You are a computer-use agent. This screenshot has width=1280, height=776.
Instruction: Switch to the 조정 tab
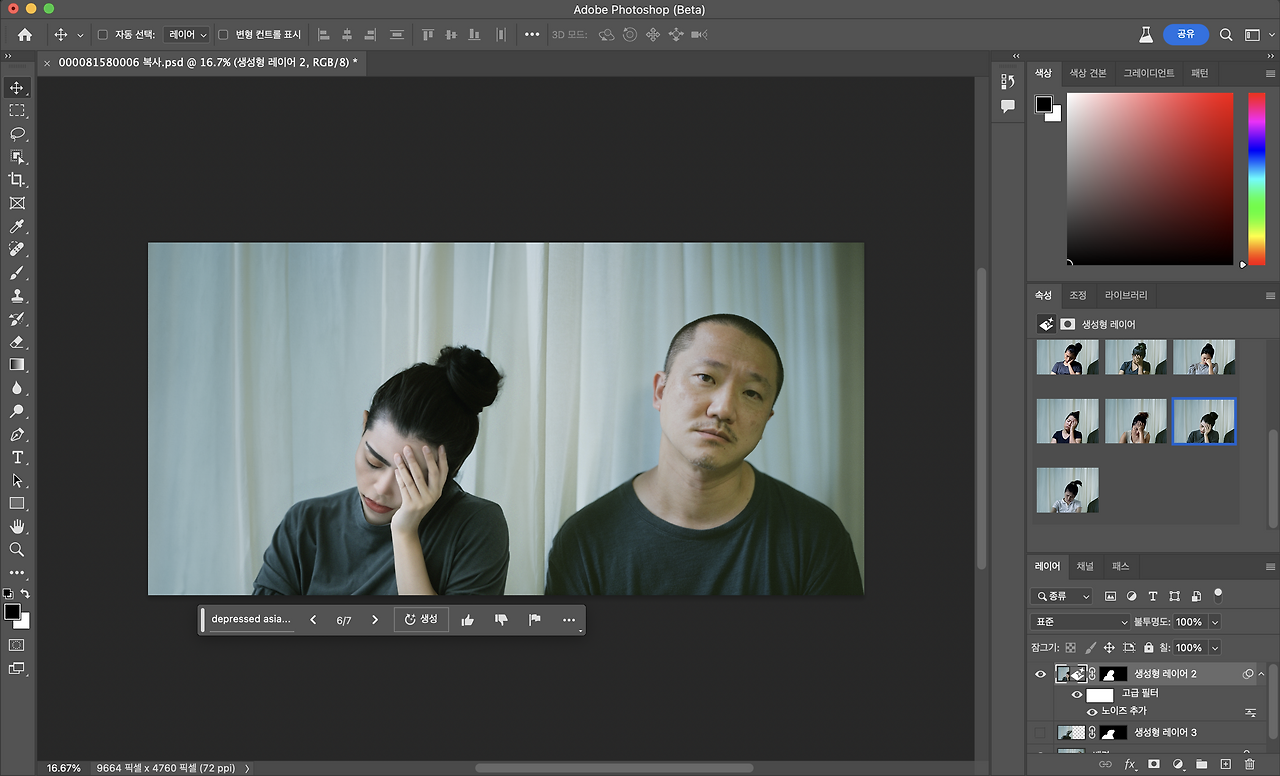click(x=1078, y=295)
